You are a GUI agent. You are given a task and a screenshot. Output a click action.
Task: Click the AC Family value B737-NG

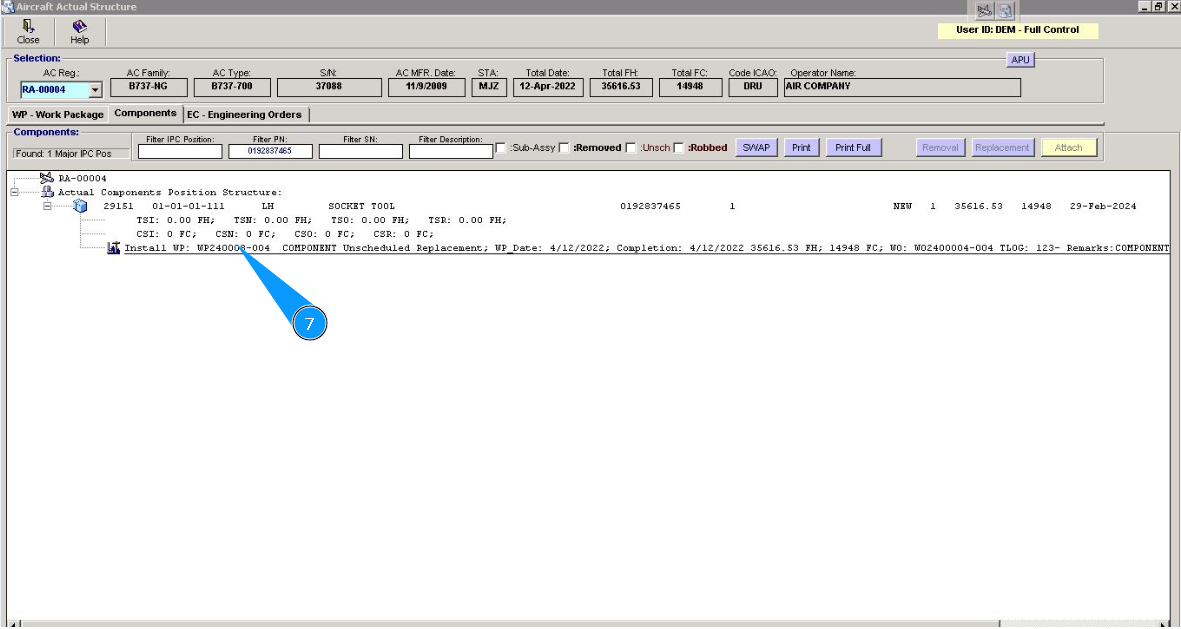(x=148, y=87)
